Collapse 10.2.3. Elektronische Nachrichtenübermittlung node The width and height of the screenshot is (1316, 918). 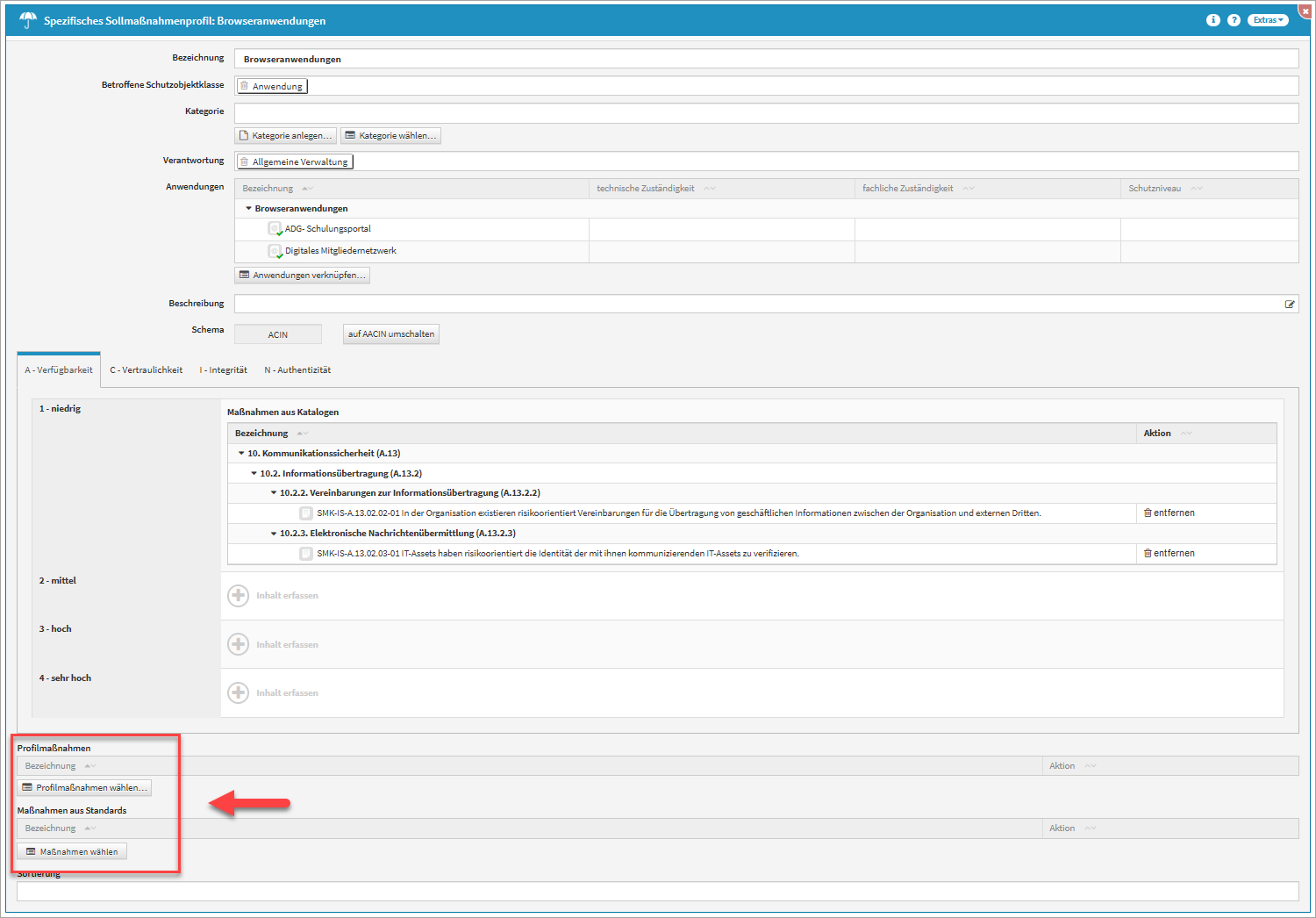tap(274, 534)
